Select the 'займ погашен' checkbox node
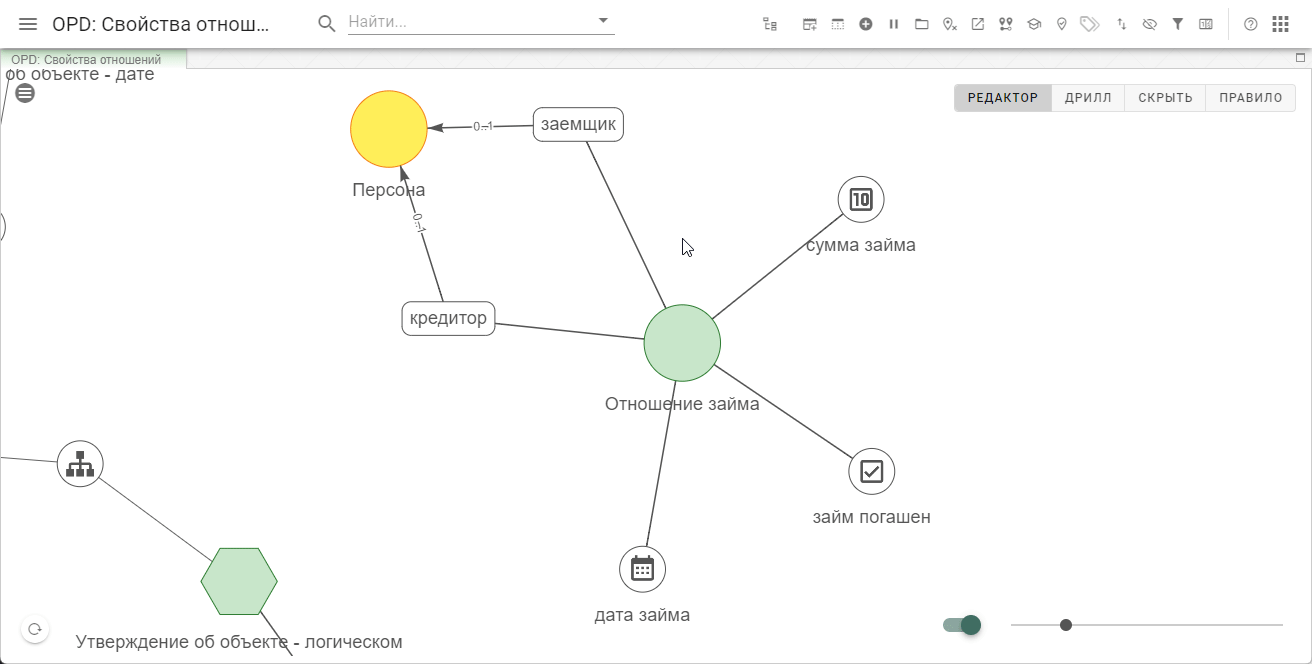The image size is (1312, 664). pyautogui.click(x=872, y=471)
